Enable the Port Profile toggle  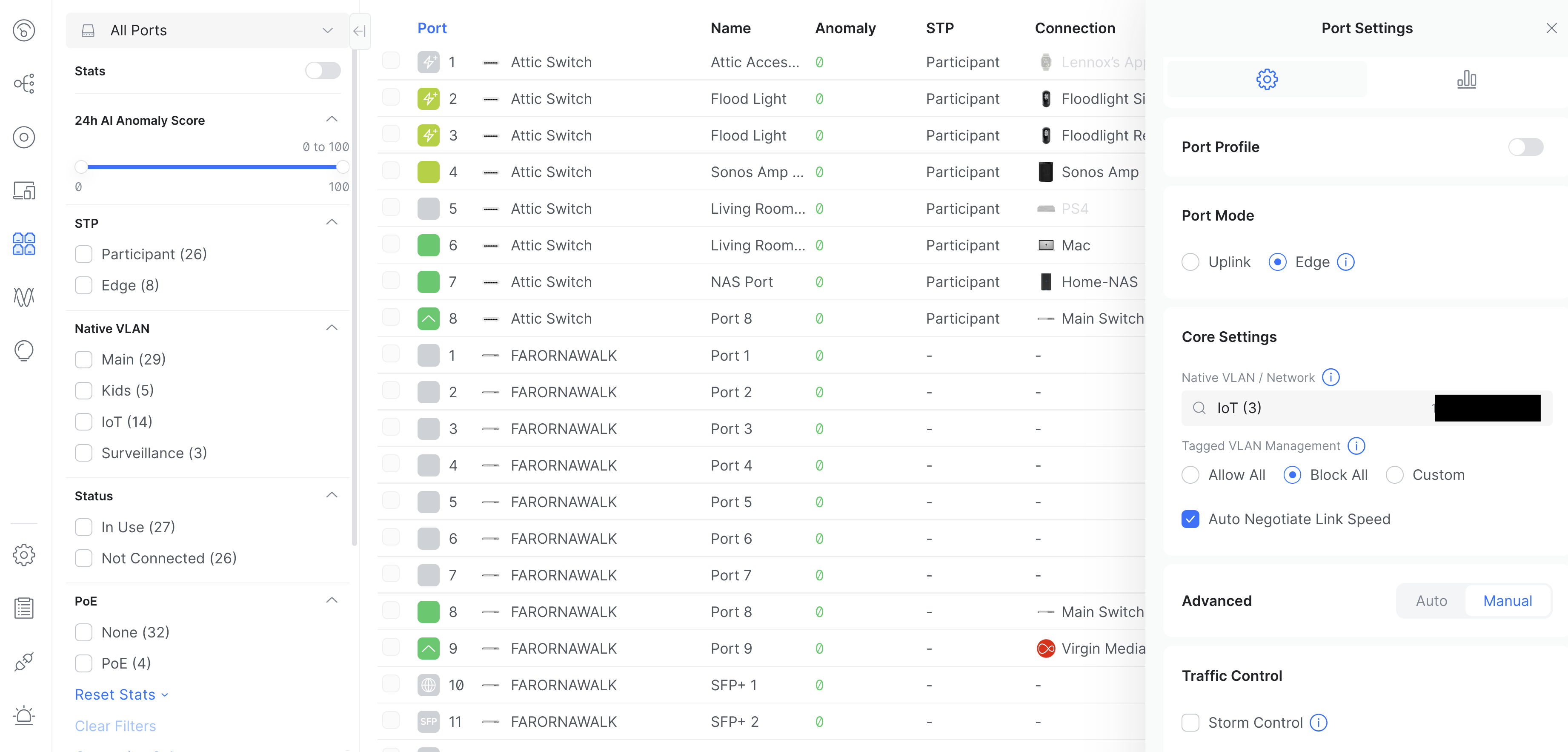point(1525,147)
